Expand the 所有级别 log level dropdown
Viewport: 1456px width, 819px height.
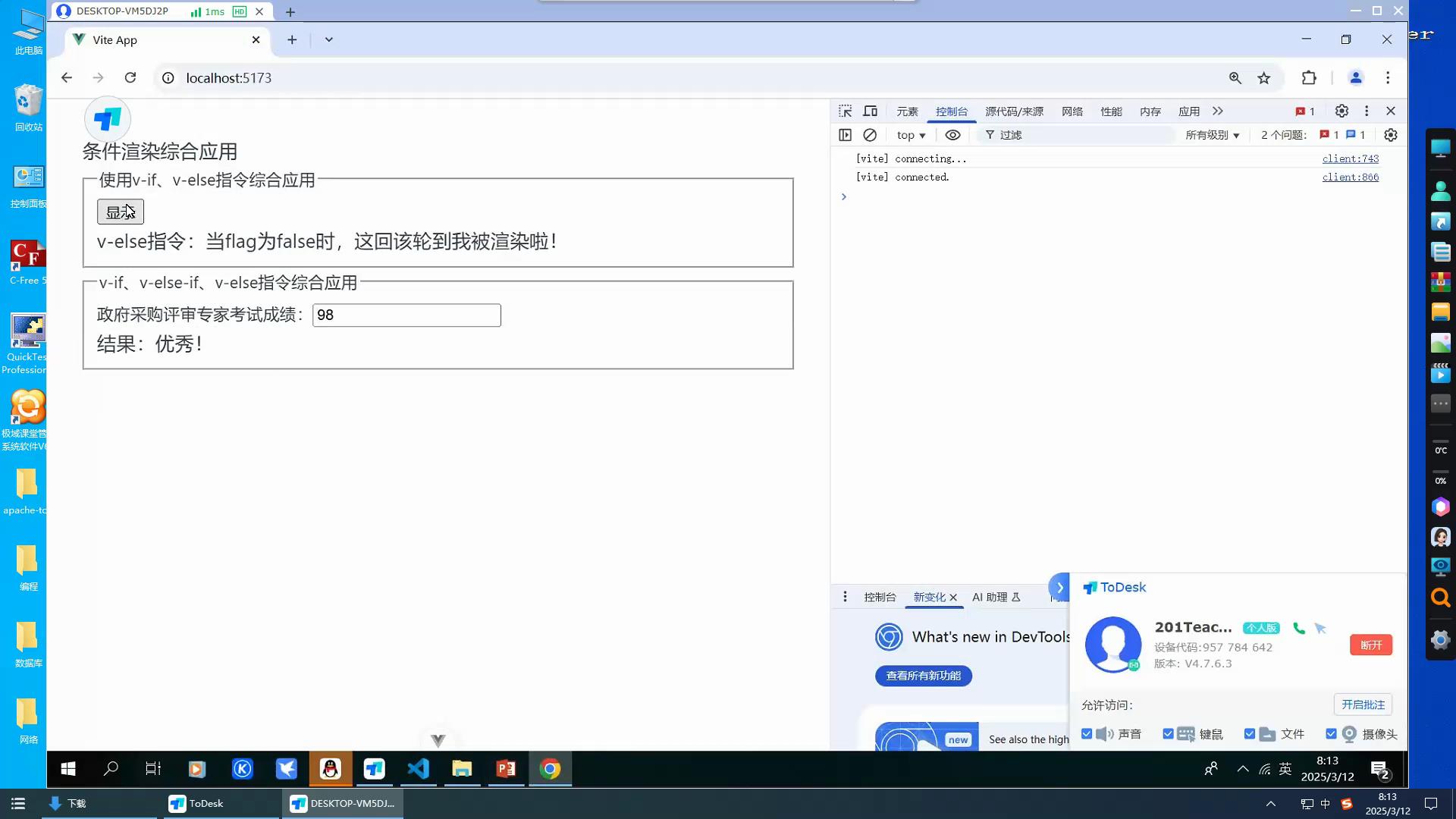pyautogui.click(x=1212, y=135)
